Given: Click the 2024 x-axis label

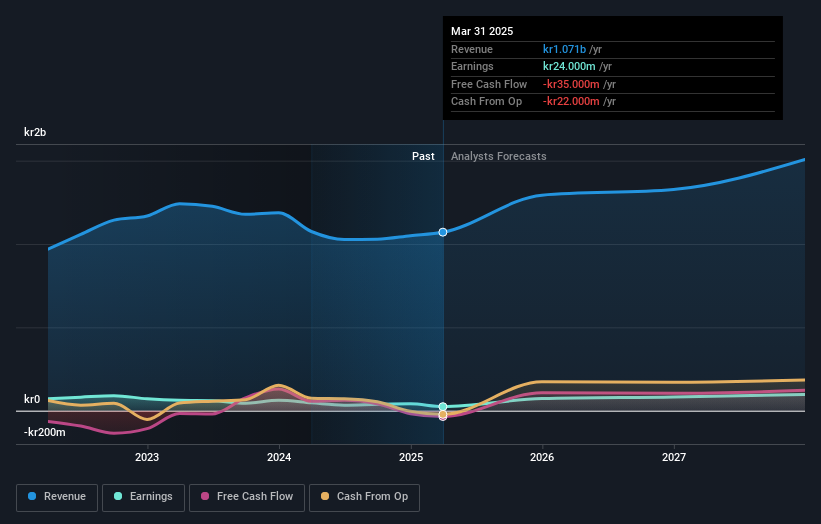Looking at the screenshot, I should pos(279,457).
